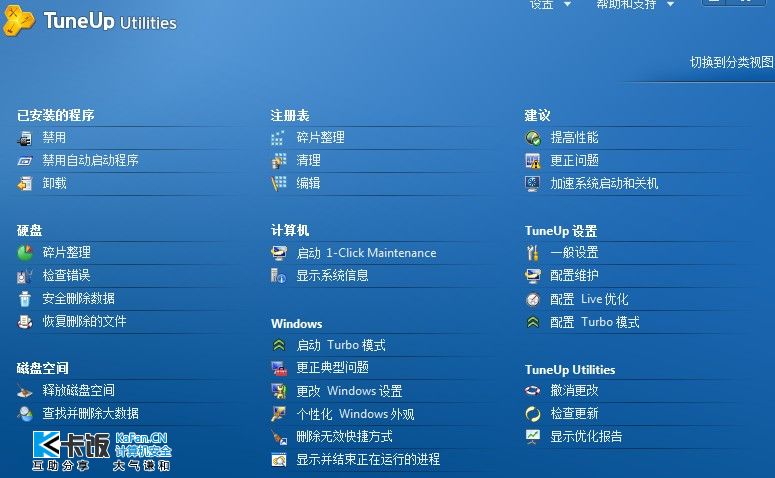This screenshot has height=478, width=775.
Task: Click the 一般设置 tools icon
Action: [533, 253]
